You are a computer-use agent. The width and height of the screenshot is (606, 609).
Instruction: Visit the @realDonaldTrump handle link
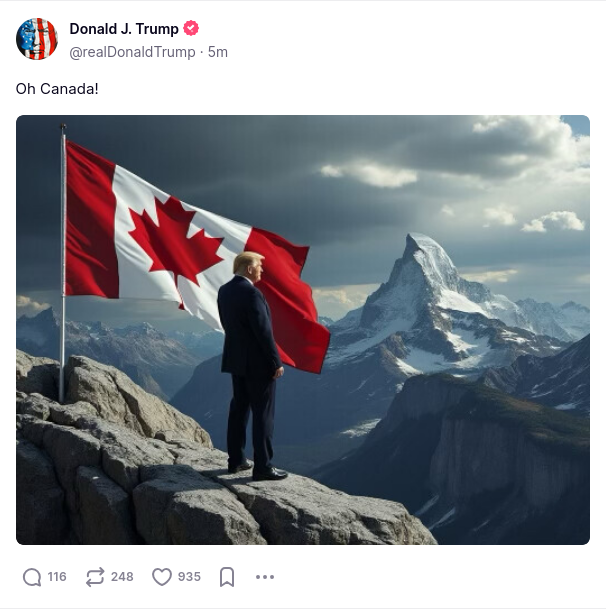pyautogui.click(x=132, y=52)
